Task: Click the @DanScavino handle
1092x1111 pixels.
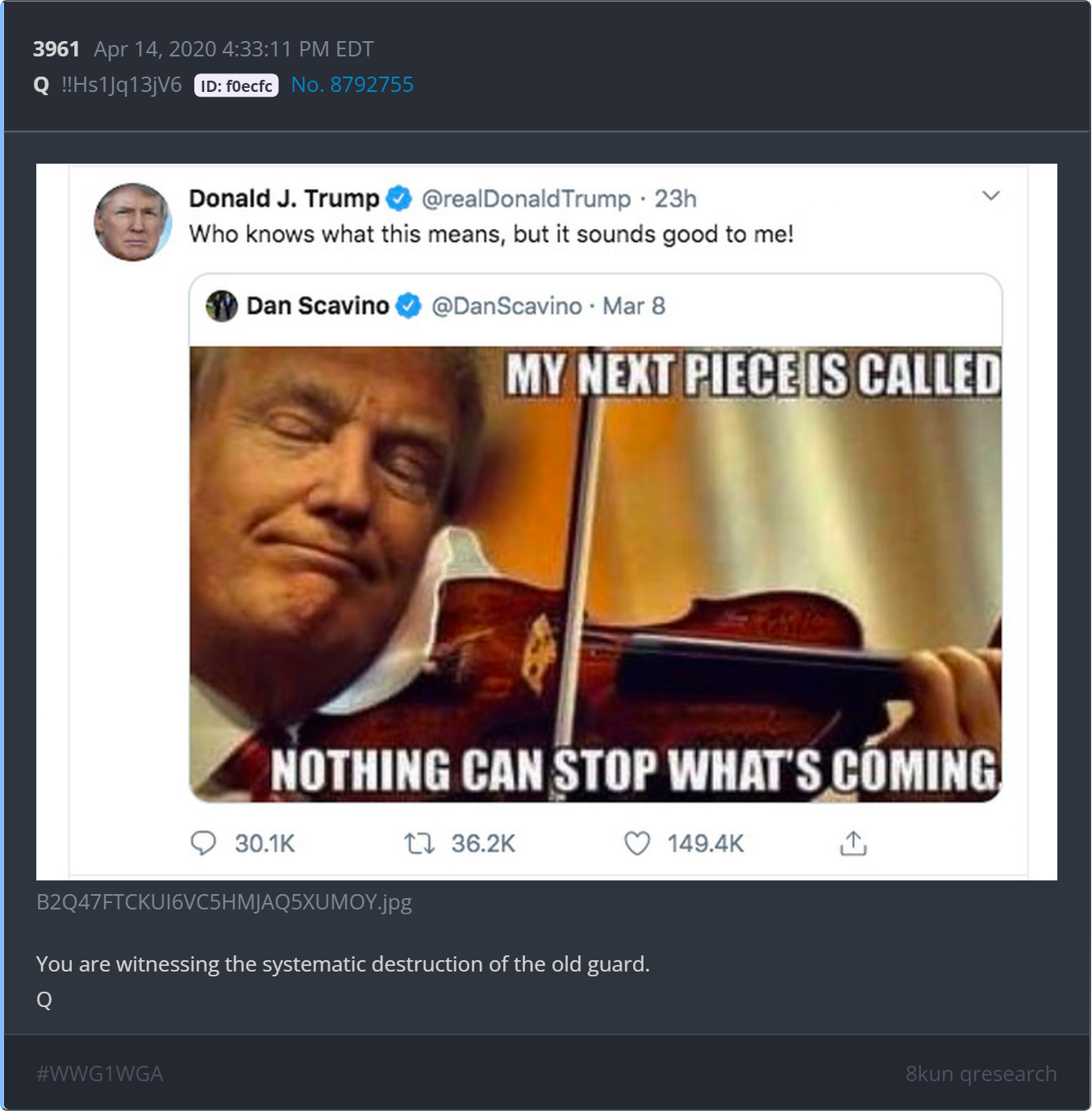Action: tap(506, 306)
